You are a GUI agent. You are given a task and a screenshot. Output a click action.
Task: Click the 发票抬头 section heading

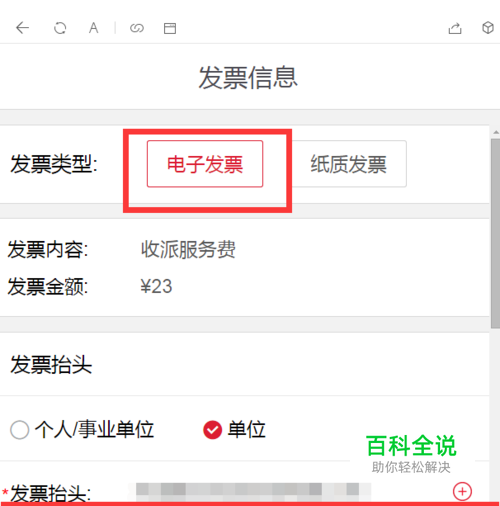(51, 364)
